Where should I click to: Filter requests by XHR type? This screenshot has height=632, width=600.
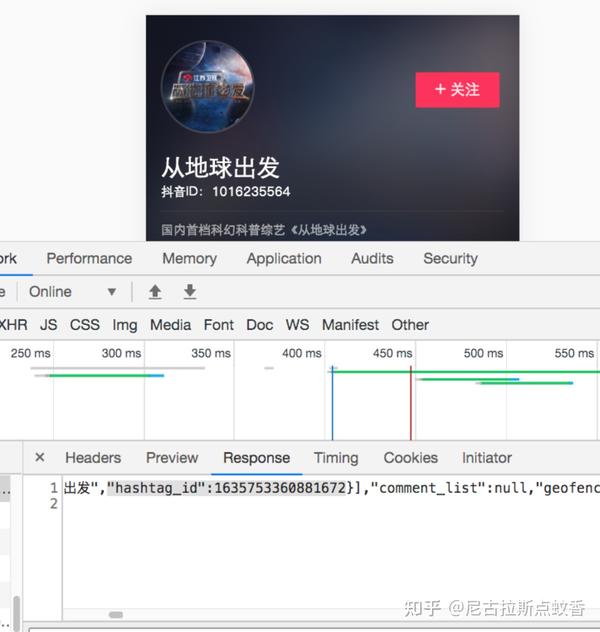tap(13, 324)
